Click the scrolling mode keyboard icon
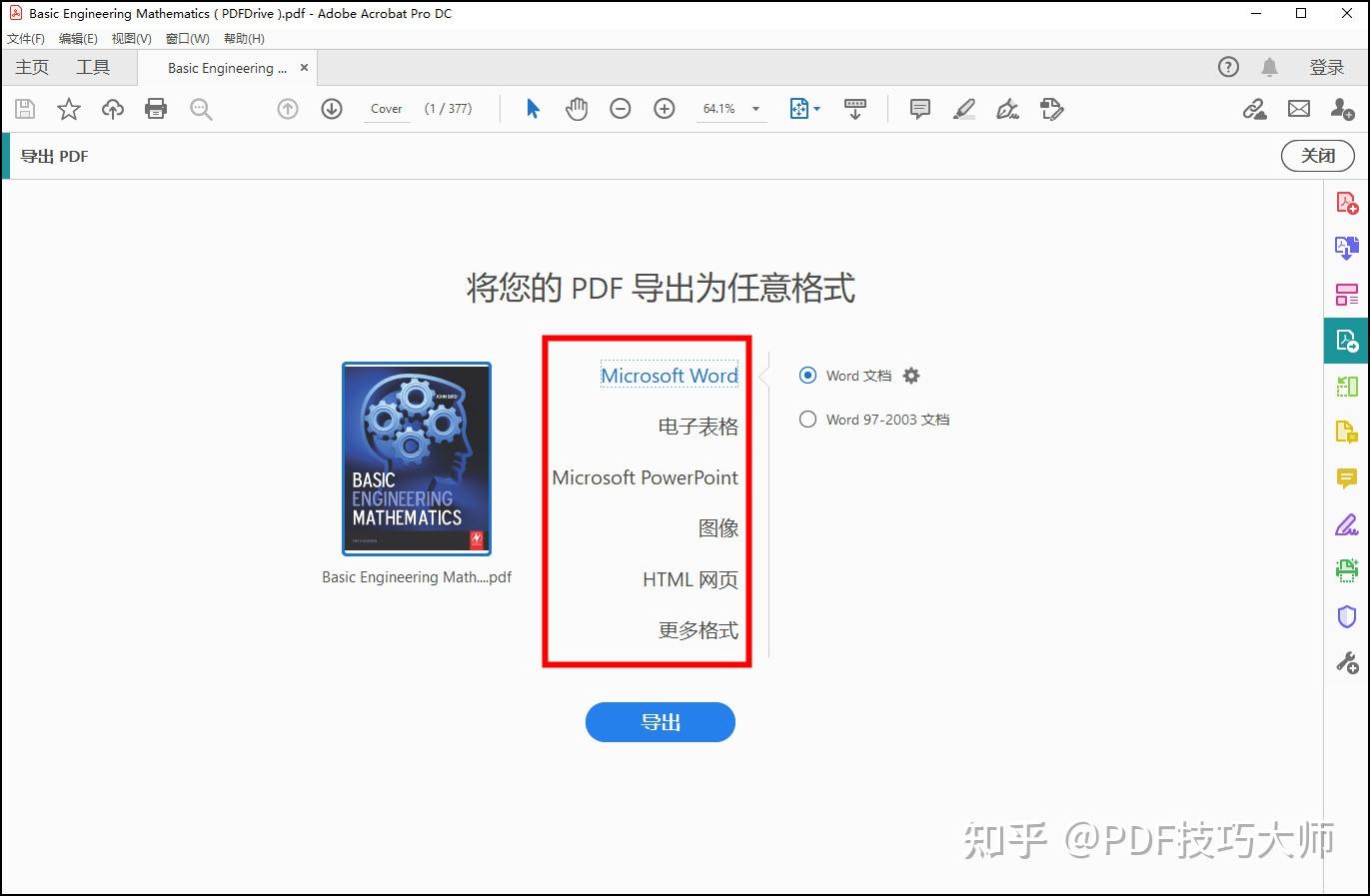 coord(855,109)
